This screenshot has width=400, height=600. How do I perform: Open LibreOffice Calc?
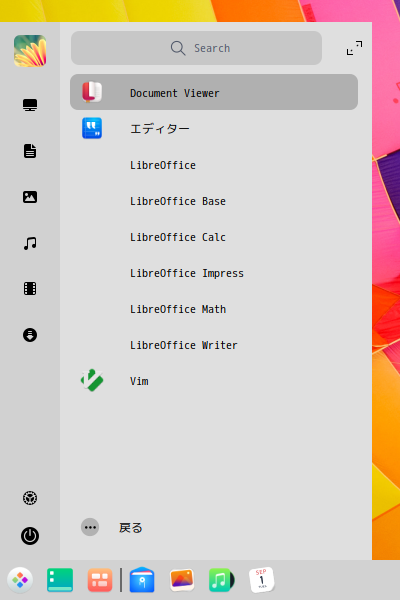[x=214, y=237]
